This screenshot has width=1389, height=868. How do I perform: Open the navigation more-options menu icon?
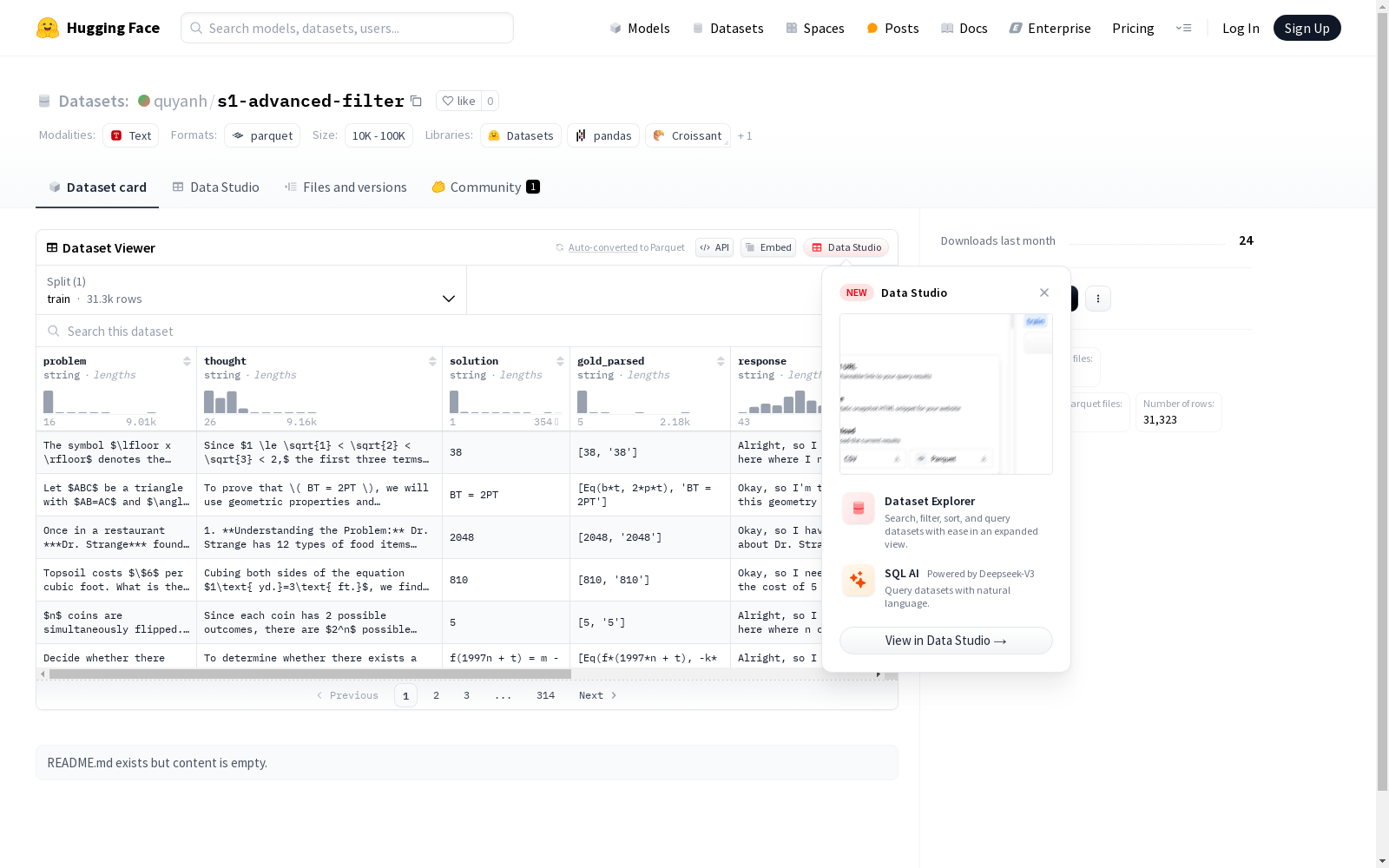coord(1183,28)
